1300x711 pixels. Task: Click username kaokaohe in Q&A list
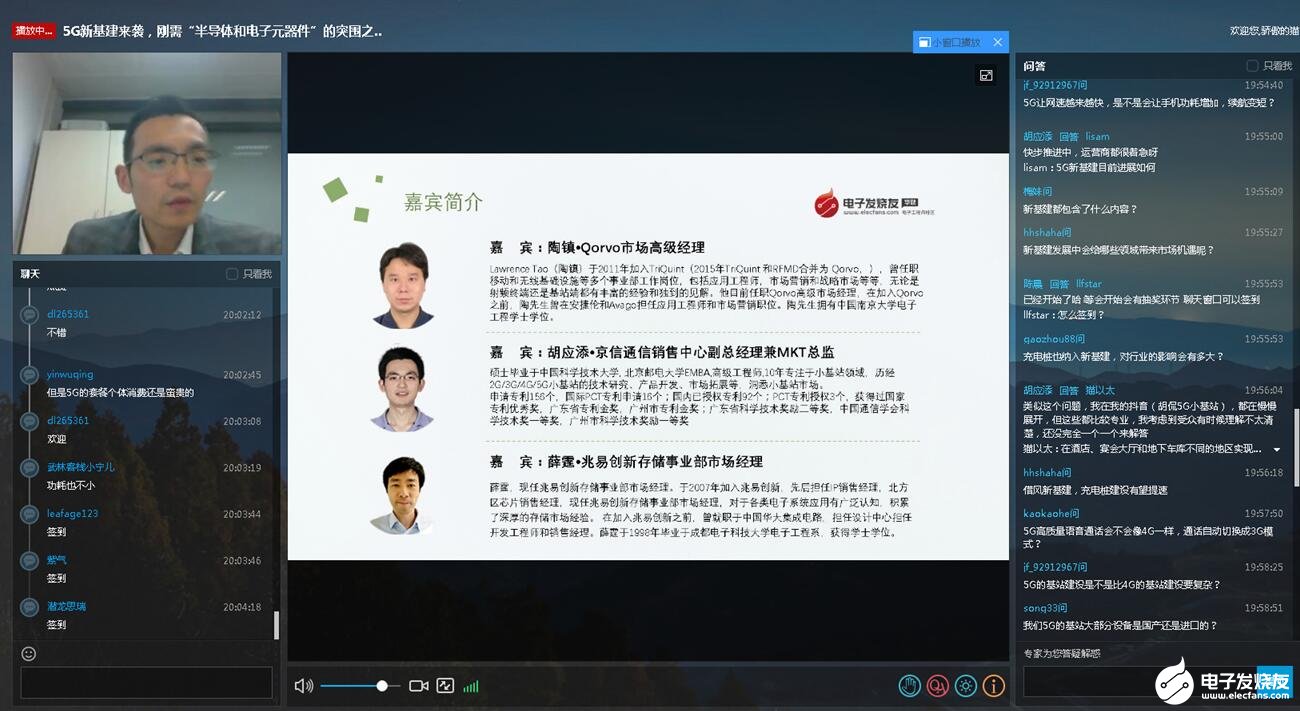1052,513
